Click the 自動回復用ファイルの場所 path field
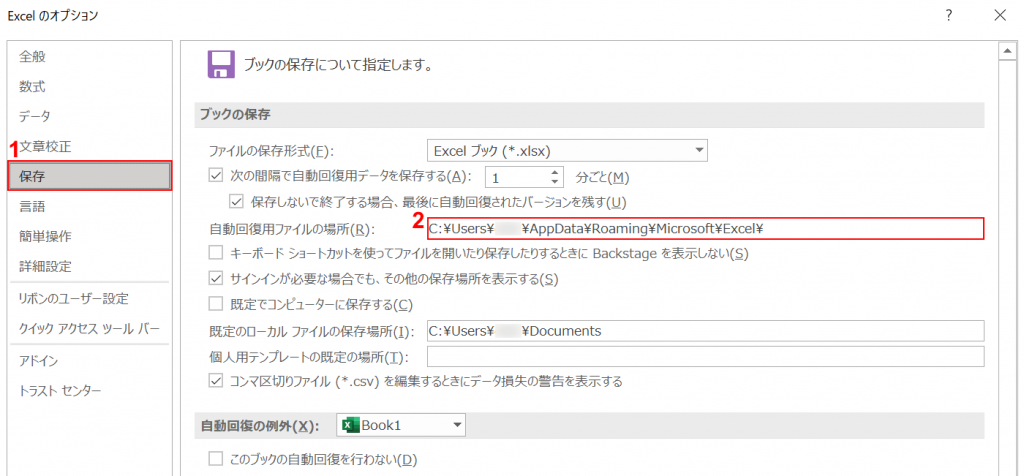Viewport: 1024px width, 476px height. click(x=705, y=229)
